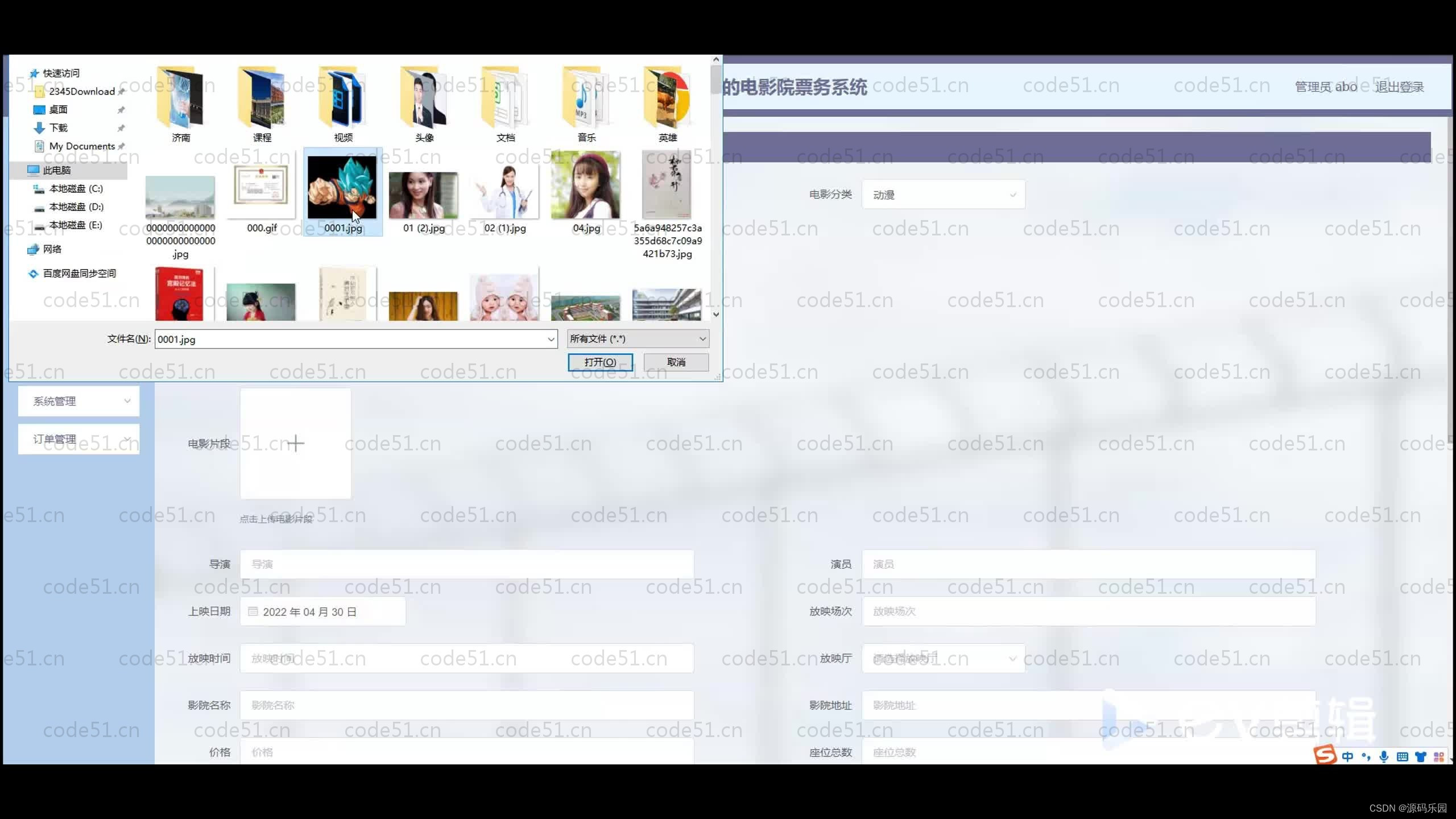Click the plus icon to upload 电影片段
Viewport: 1456px width, 819px height.
pyautogui.click(x=295, y=443)
